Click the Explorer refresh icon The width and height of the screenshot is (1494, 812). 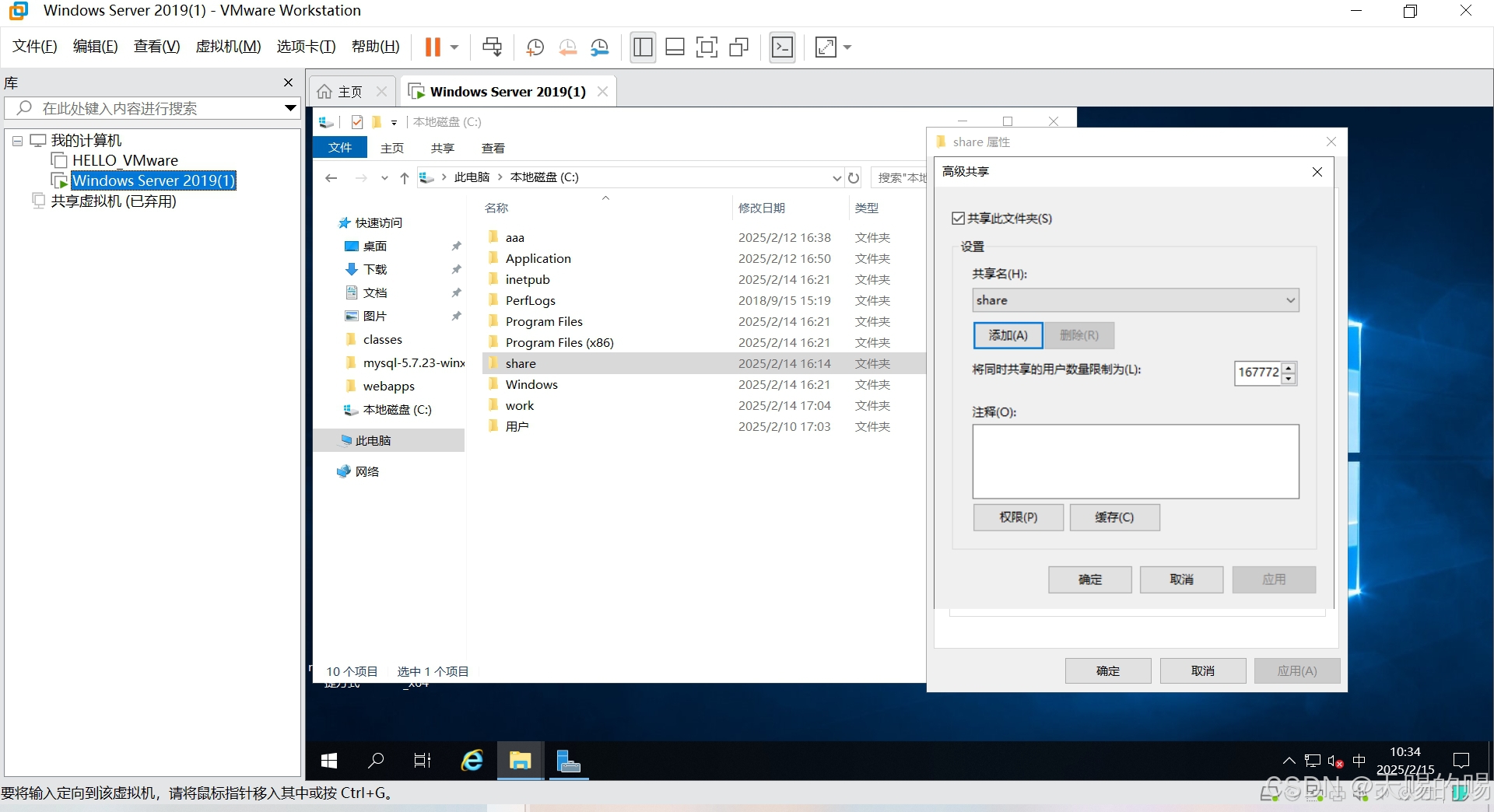pos(854,178)
